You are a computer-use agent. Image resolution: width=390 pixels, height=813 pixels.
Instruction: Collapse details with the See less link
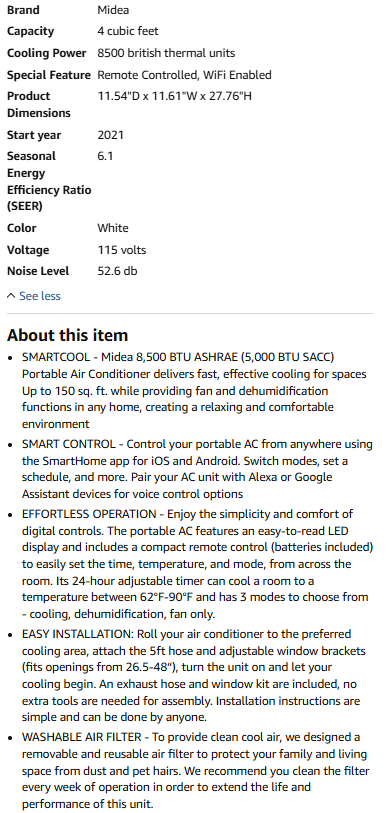coord(39,296)
